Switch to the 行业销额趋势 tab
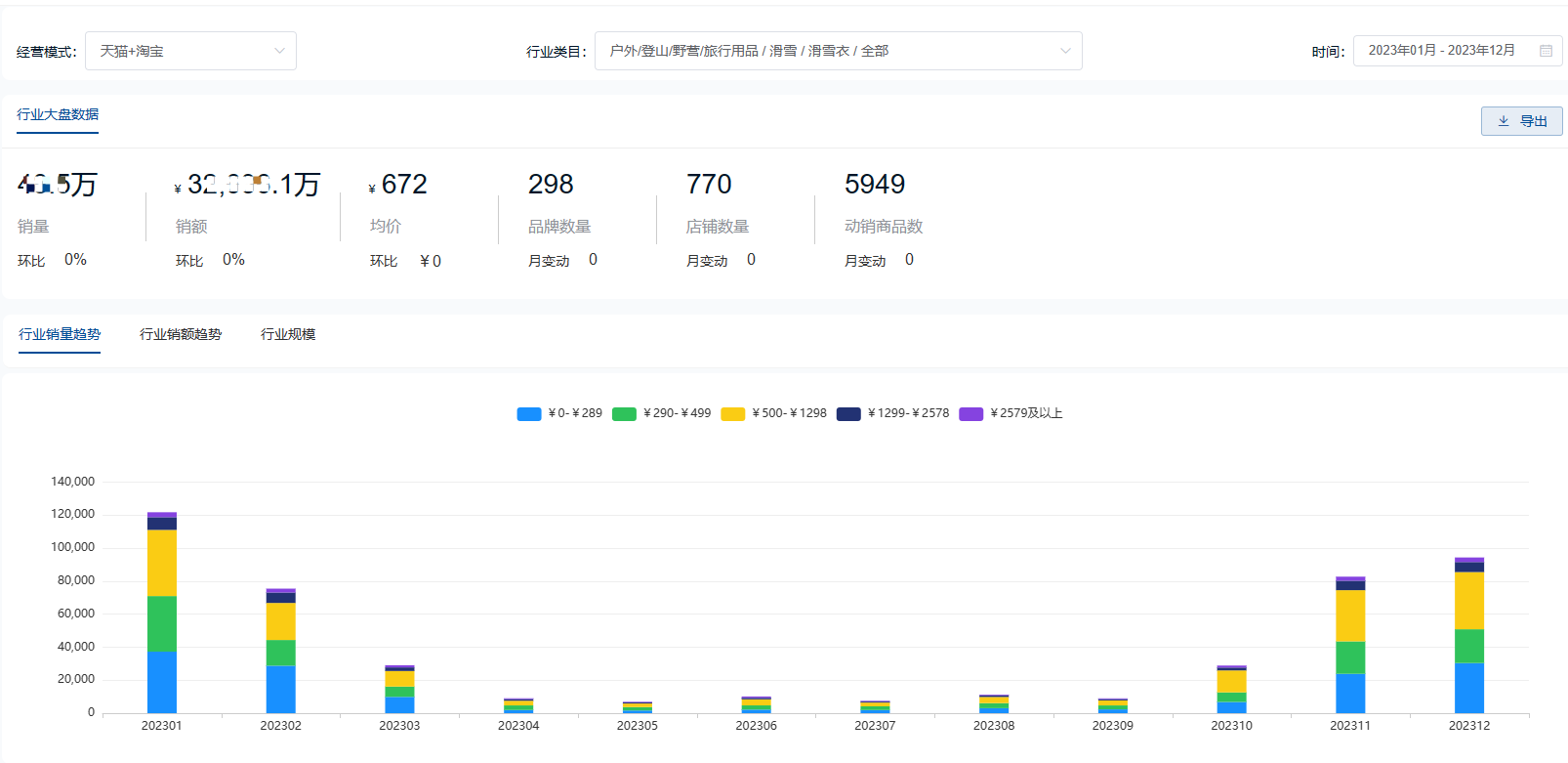 click(181, 334)
